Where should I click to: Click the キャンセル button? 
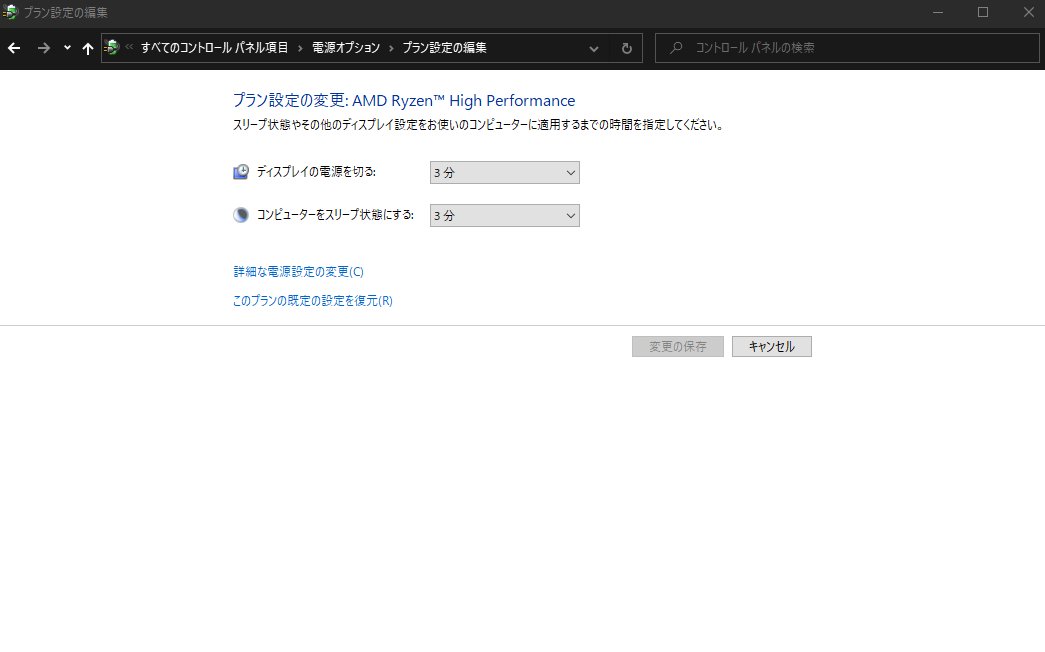pyautogui.click(x=772, y=347)
